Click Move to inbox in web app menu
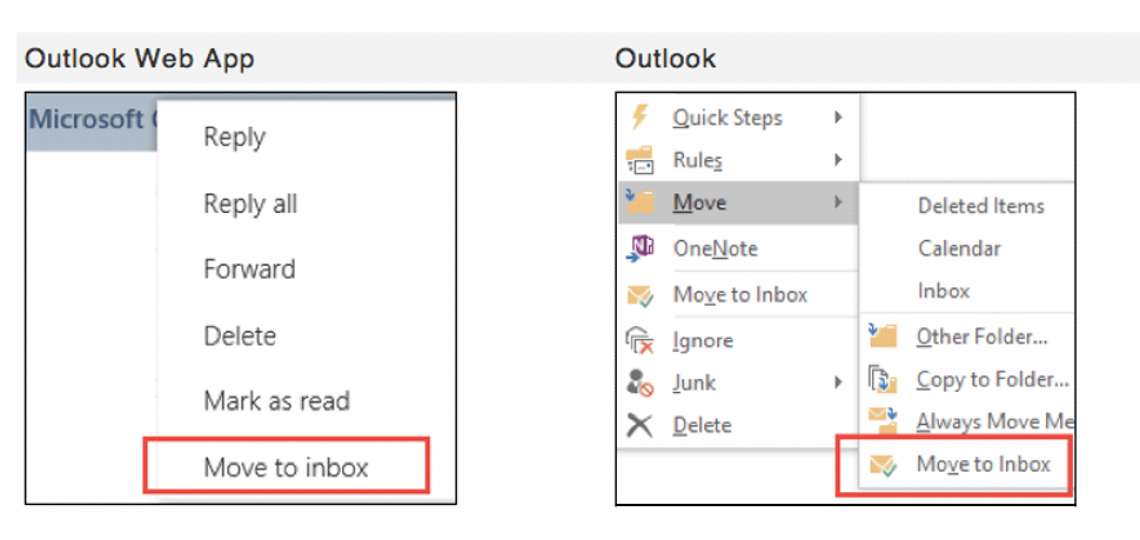 coord(286,467)
